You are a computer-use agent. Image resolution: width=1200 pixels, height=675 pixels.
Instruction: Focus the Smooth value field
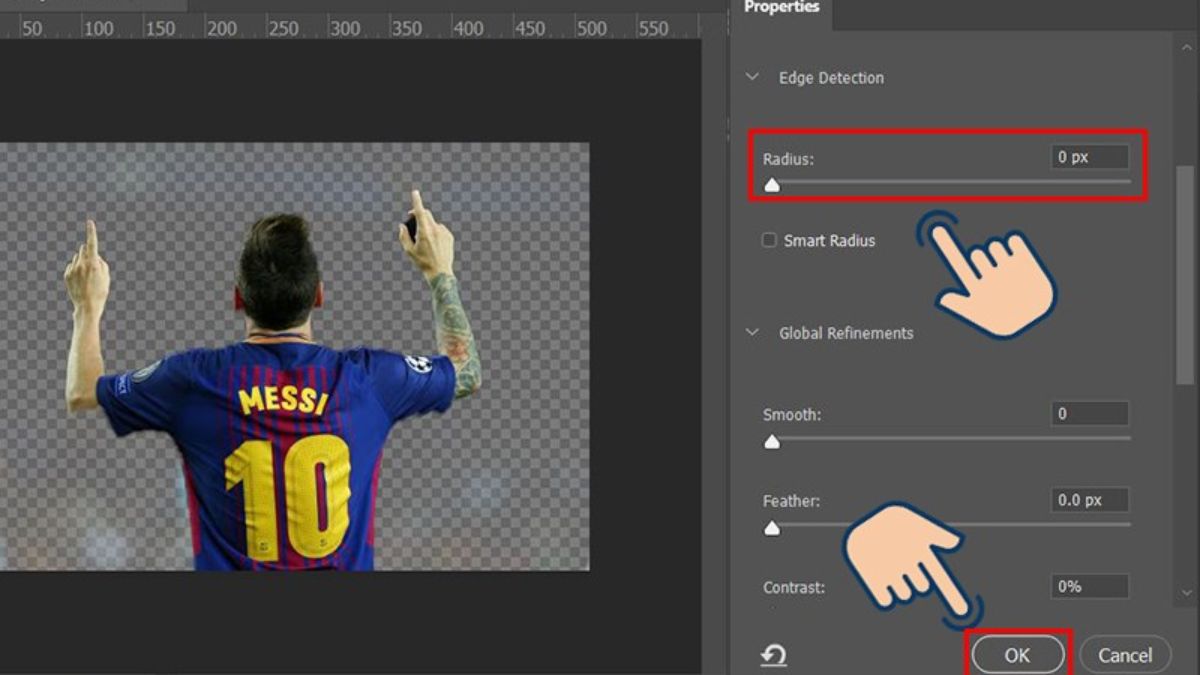click(x=1089, y=414)
